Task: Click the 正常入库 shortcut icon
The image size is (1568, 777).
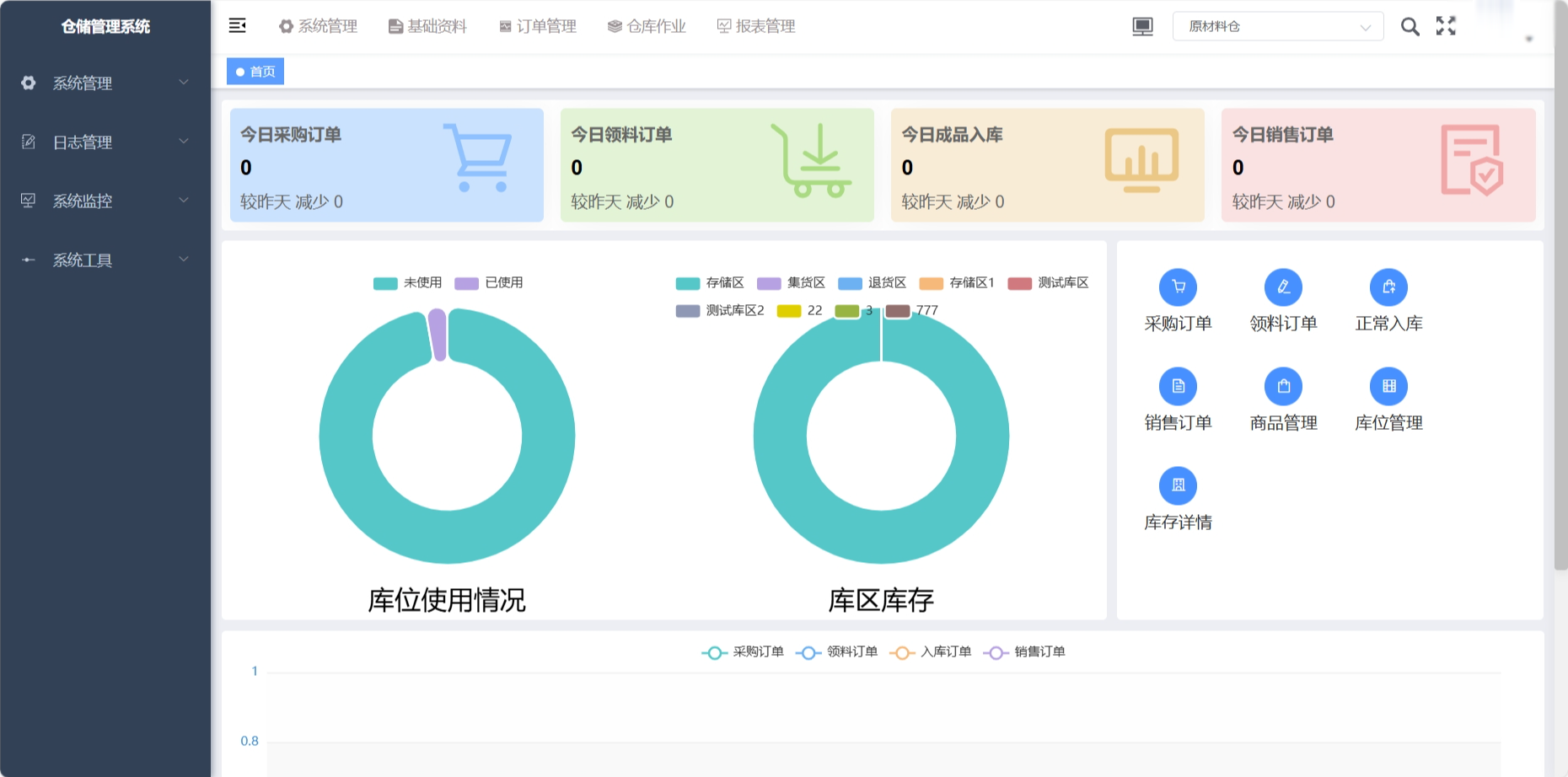Action: (x=1388, y=287)
